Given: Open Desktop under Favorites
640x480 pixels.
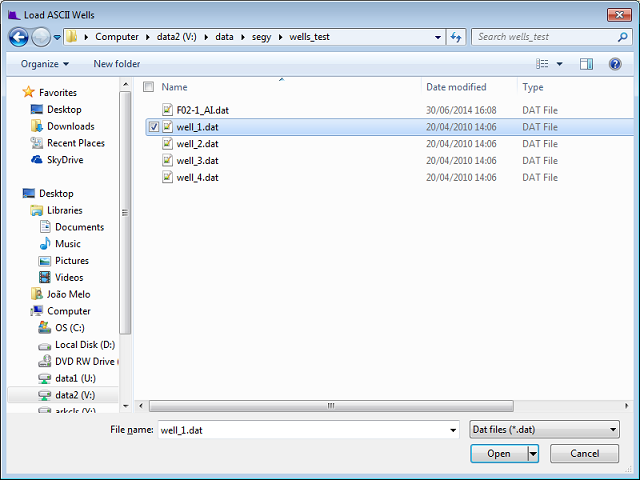Looking at the screenshot, I should pos(64,109).
